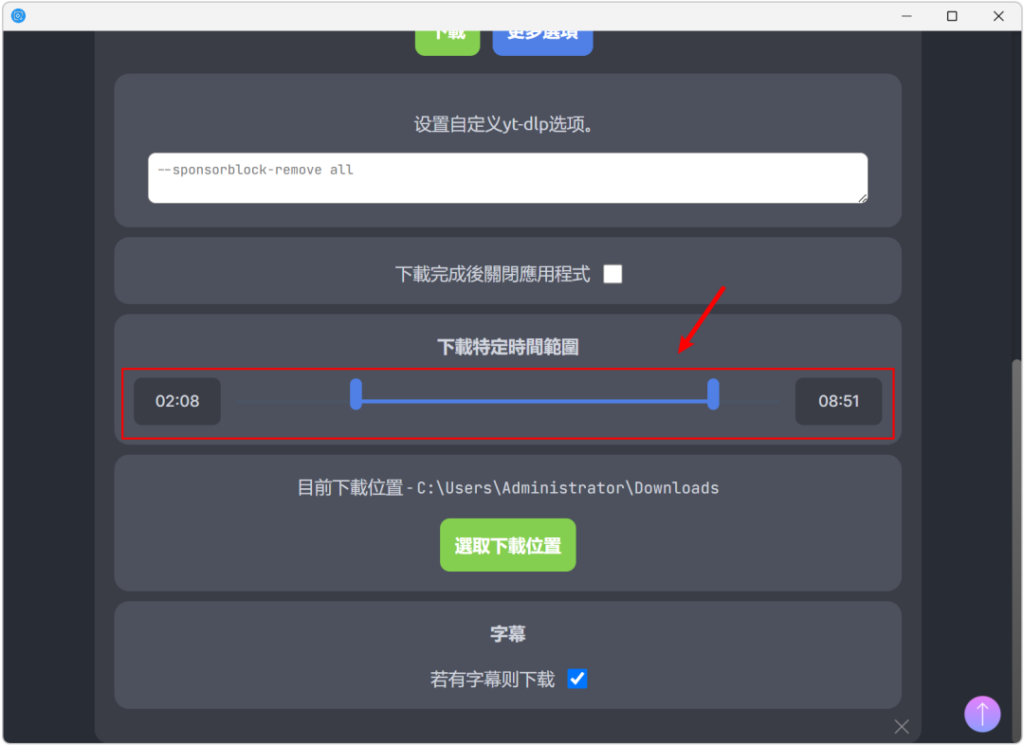Uncheck the 若有字幕则下载 checkbox

tap(577, 679)
